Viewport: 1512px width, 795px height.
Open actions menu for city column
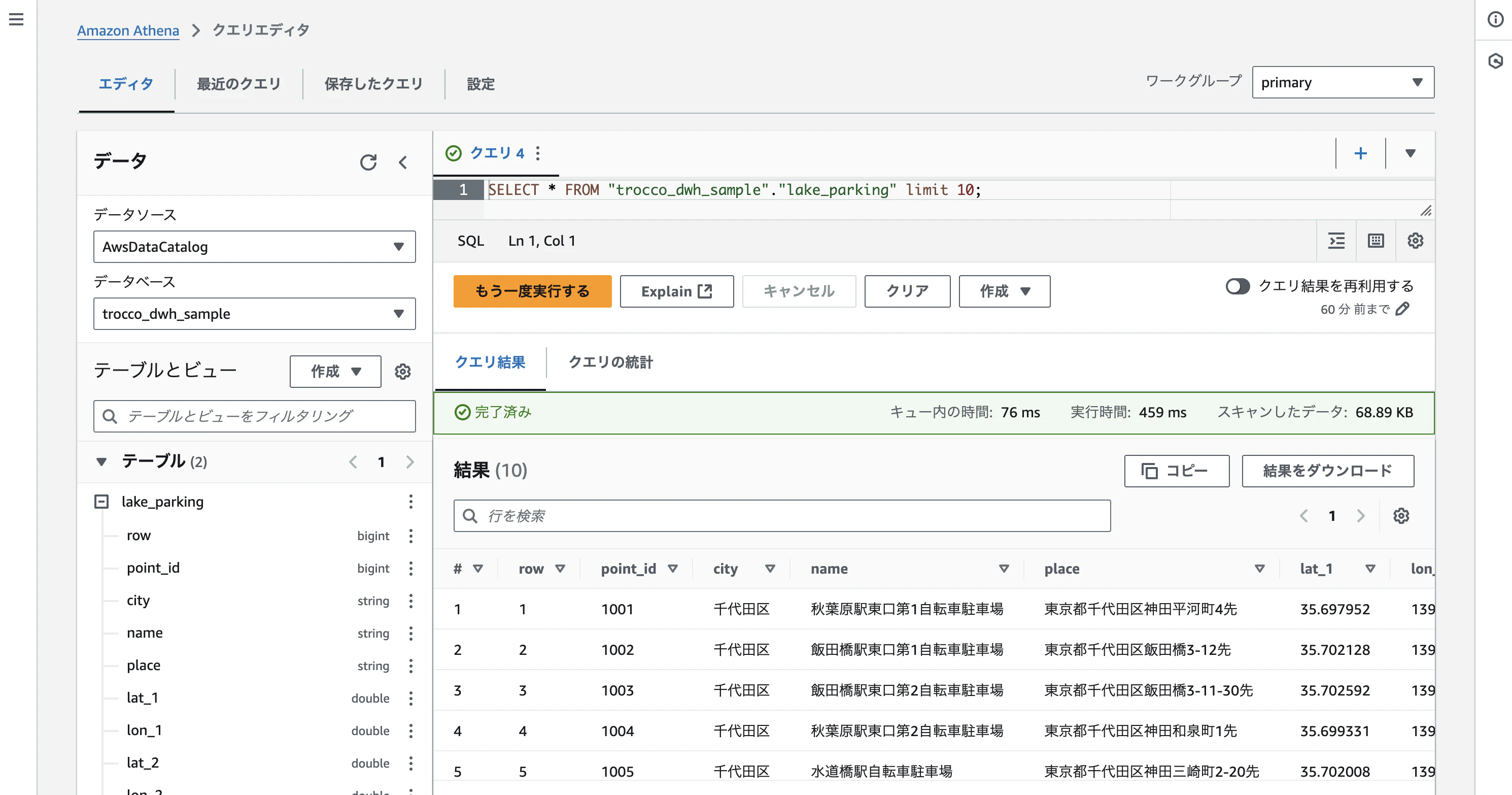pos(411,601)
